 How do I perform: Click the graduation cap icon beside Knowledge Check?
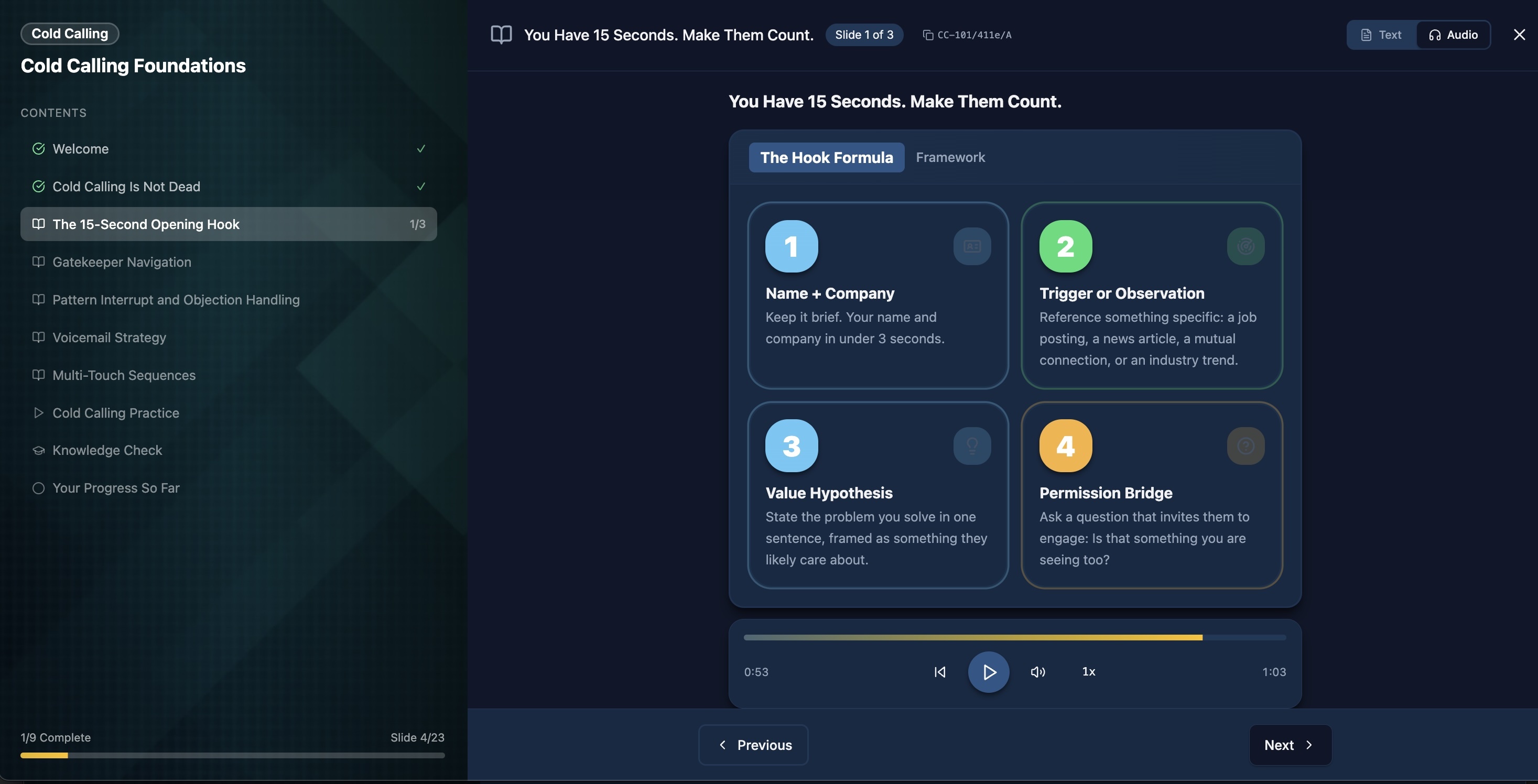click(38, 450)
